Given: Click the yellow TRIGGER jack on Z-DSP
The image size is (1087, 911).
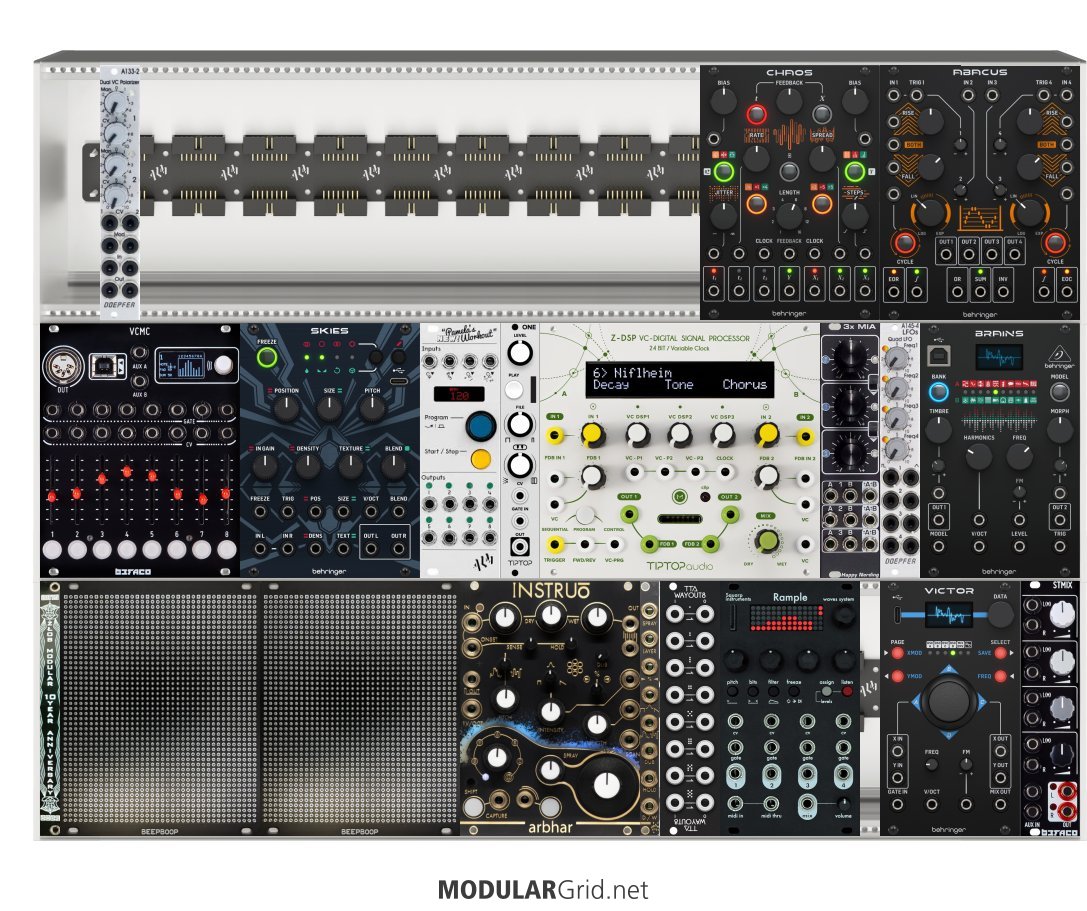Looking at the screenshot, I should [555, 544].
